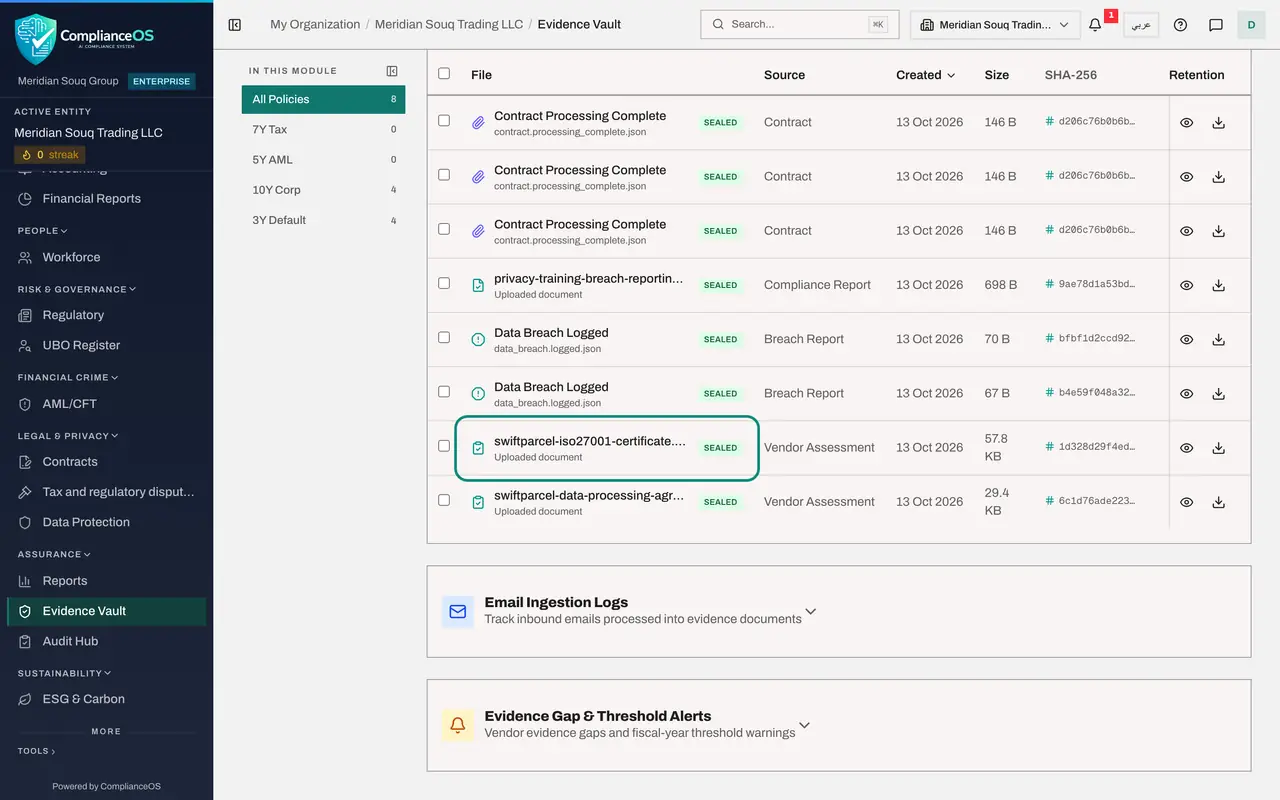Check the swiftparcel-data-processing-agreement row checkbox
The image size is (1280, 800).
pyautogui.click(x=444, y=499)
